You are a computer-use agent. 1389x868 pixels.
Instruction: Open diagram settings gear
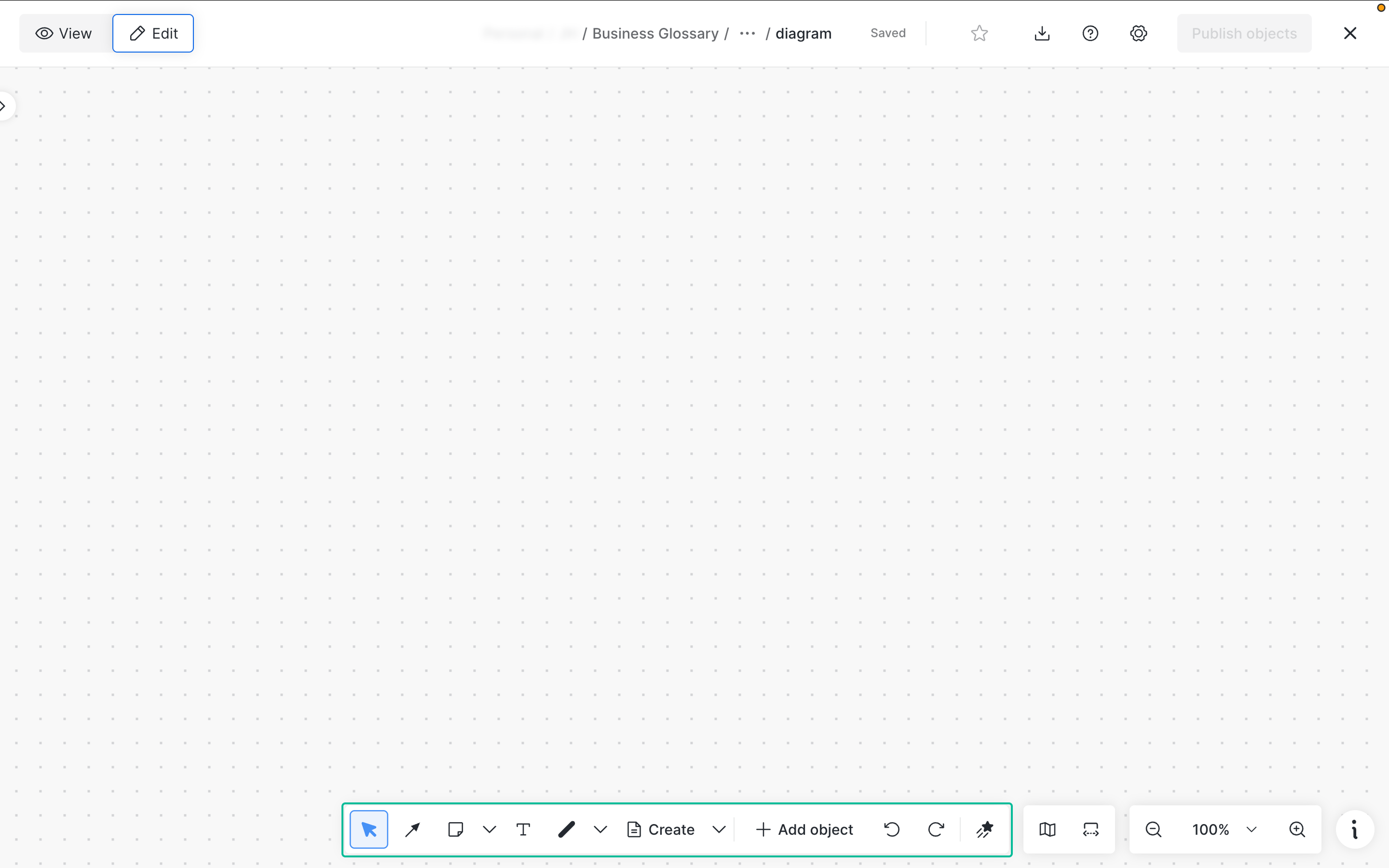[1138, 33]
